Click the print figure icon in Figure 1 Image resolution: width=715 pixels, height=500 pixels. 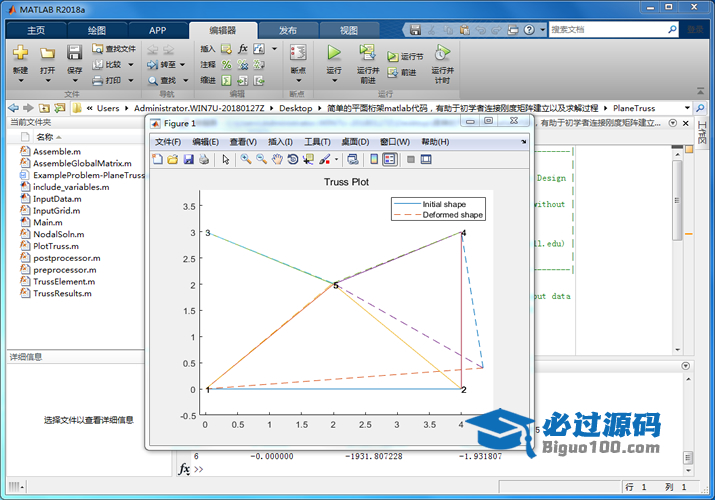[204, 159]
